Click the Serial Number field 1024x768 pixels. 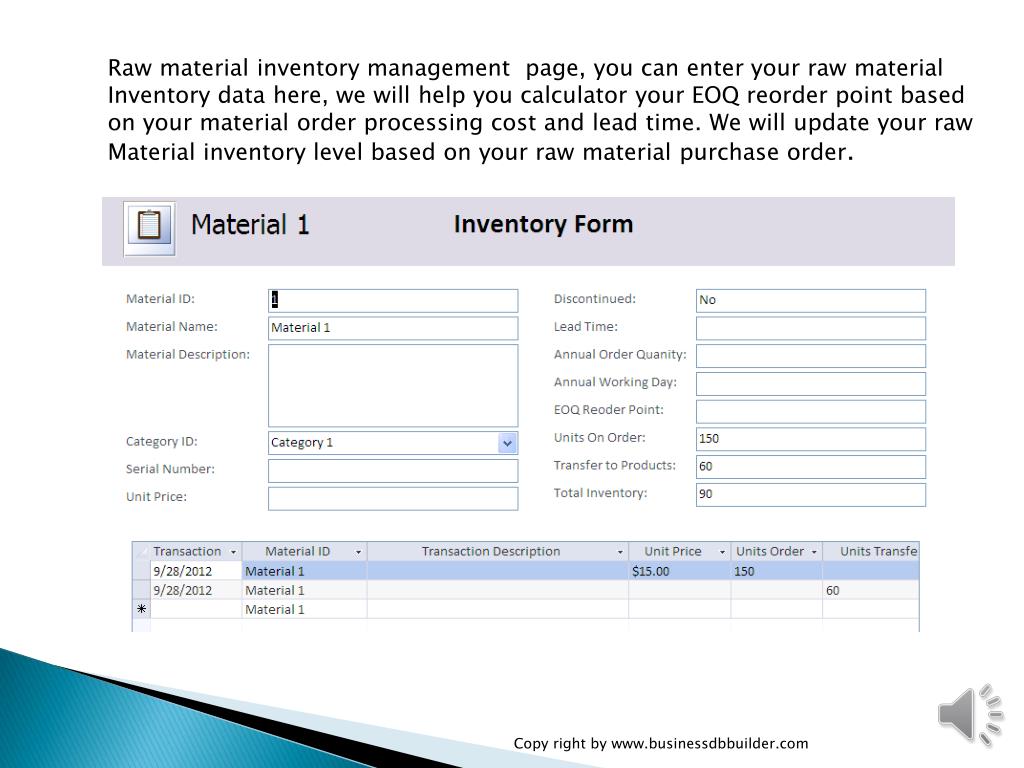[392, 471]
